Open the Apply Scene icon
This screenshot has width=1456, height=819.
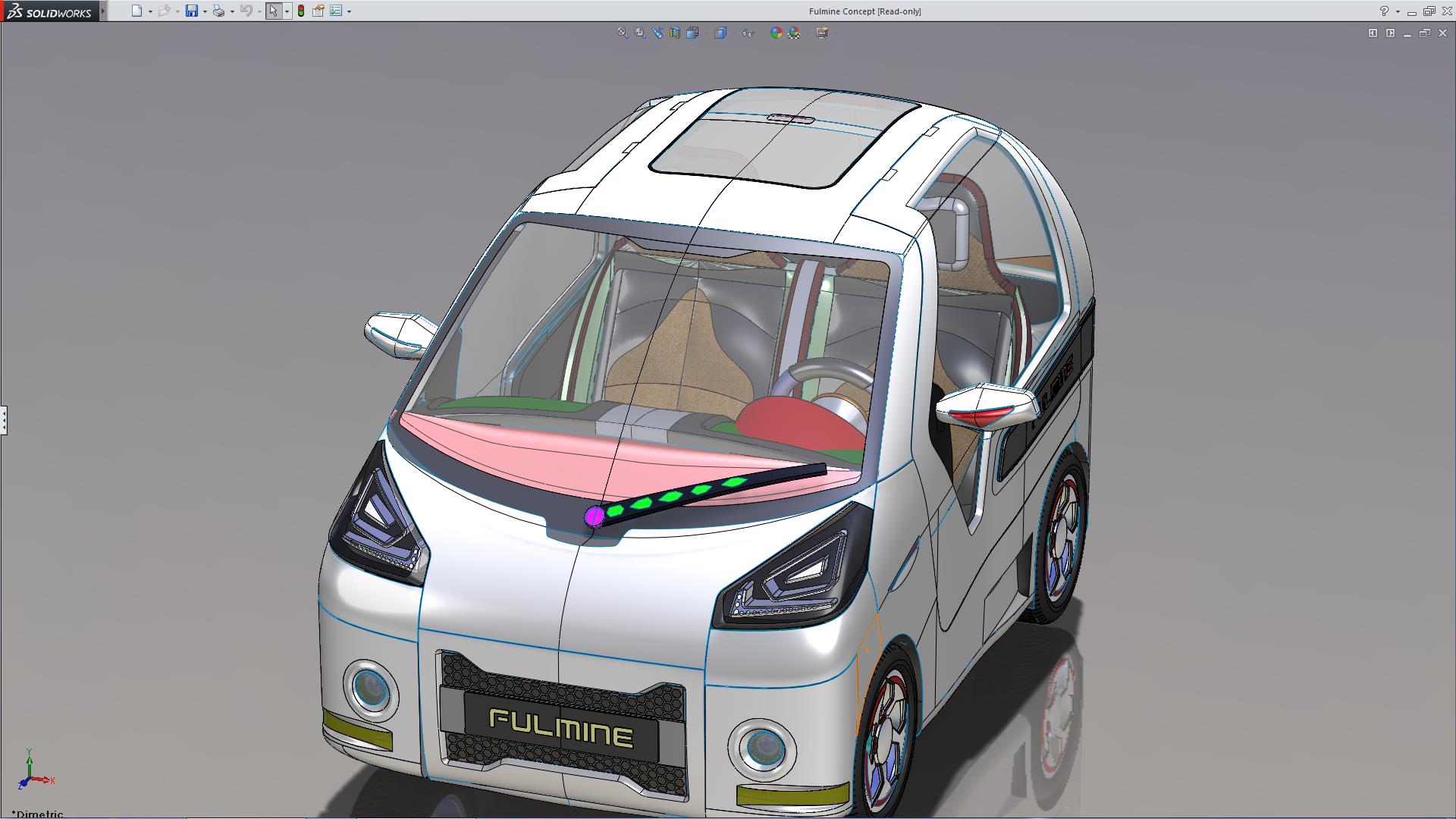tap(794, 33)
